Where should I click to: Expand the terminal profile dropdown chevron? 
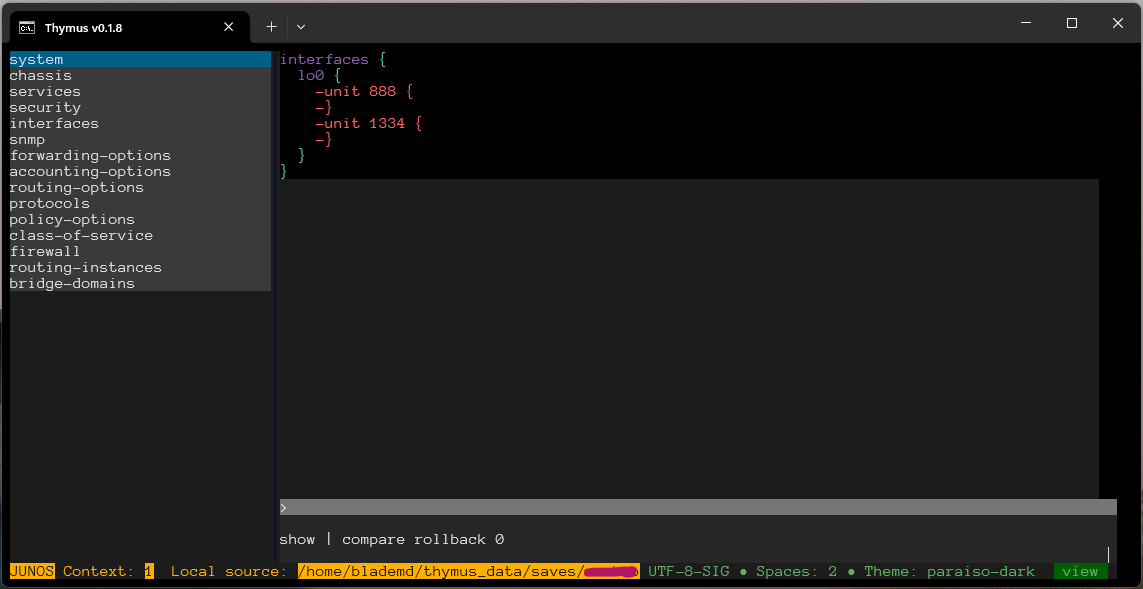pyautogui.click(x=300, y=27)
